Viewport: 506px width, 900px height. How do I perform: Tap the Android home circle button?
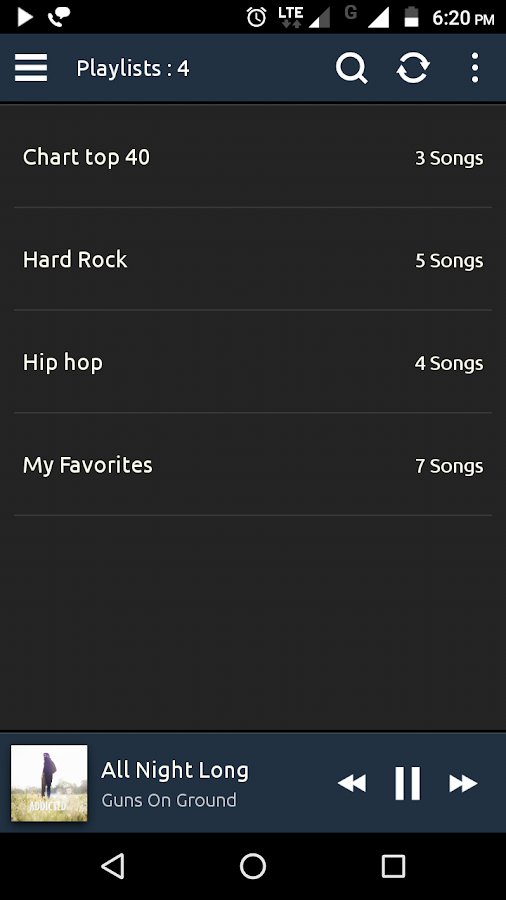click(x=253, y=866)
